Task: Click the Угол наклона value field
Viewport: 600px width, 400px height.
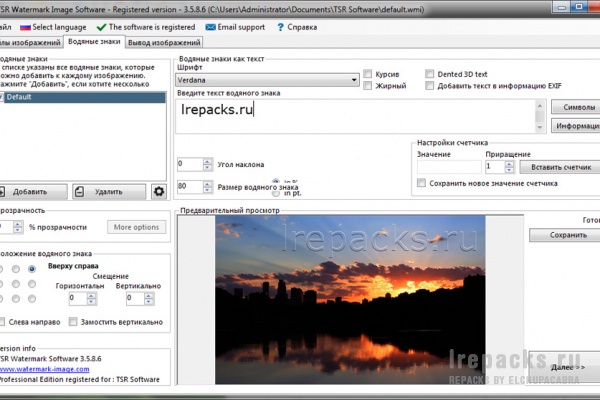Action: click(190, 164)
